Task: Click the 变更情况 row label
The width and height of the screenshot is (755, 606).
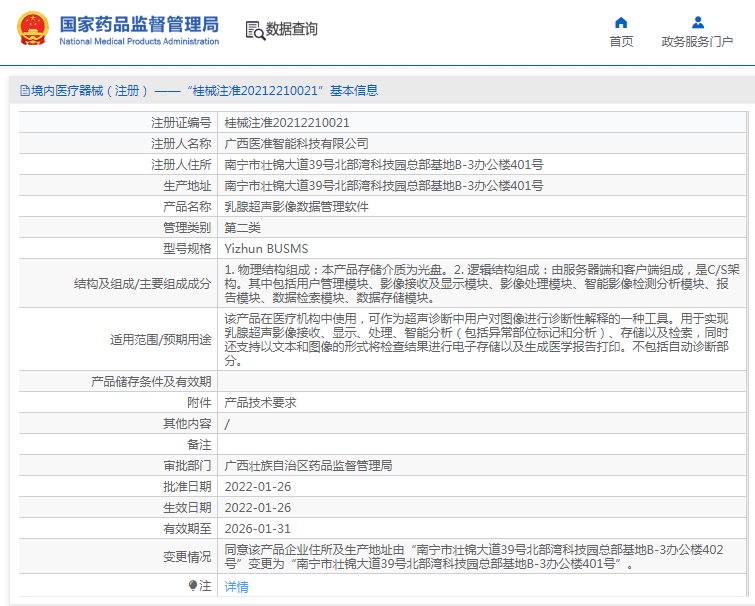Action: tap(187, 556)
